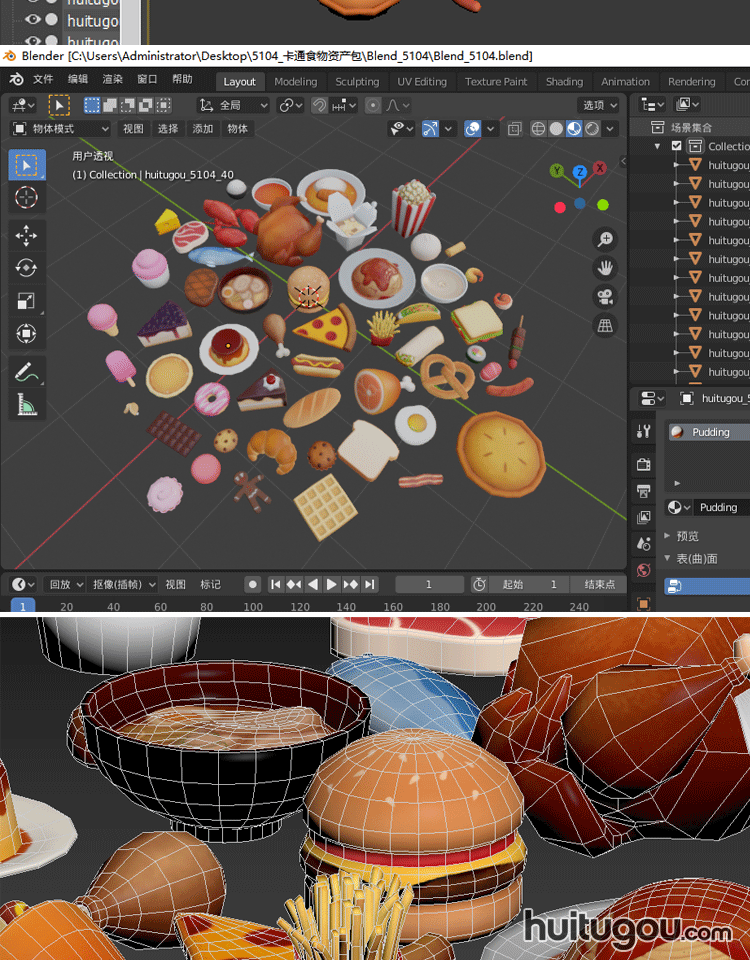Image resolution: width=750 pixels, height=960 pixels.
Task: Select the Scale tool
Action: coord(26,301)
